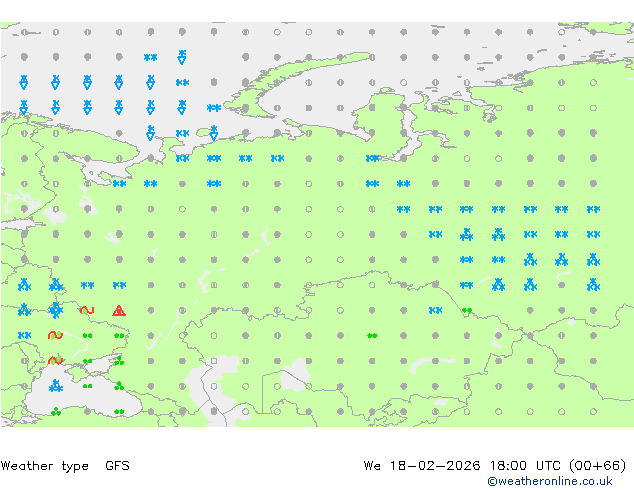
Task: Click red wave symbol beside the warning triangle
Action: [87, 310]
